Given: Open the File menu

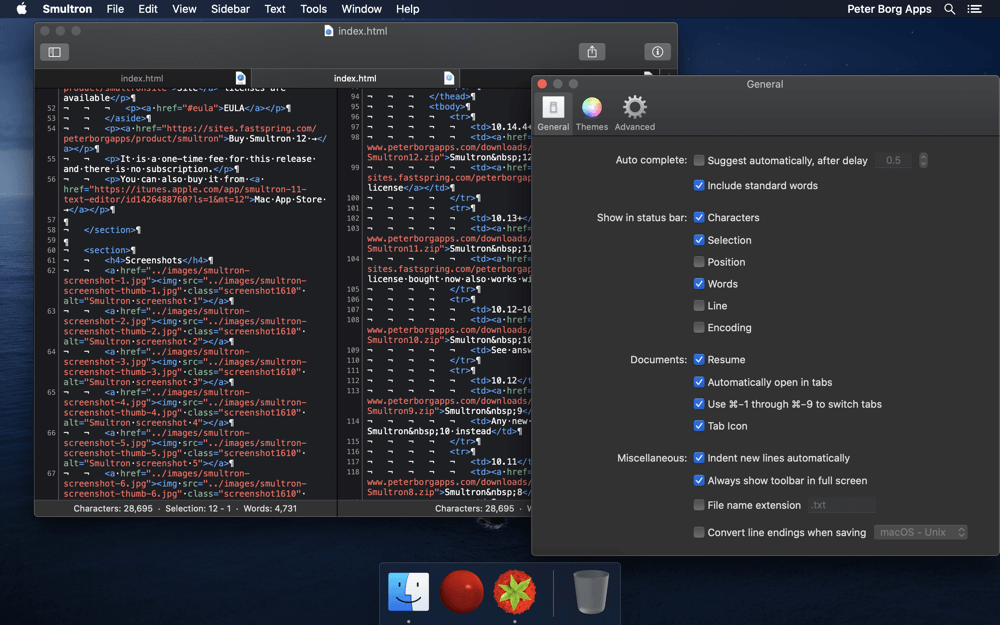Looking at the screenshot, I should pyautogui.click(x=115, y=9).
